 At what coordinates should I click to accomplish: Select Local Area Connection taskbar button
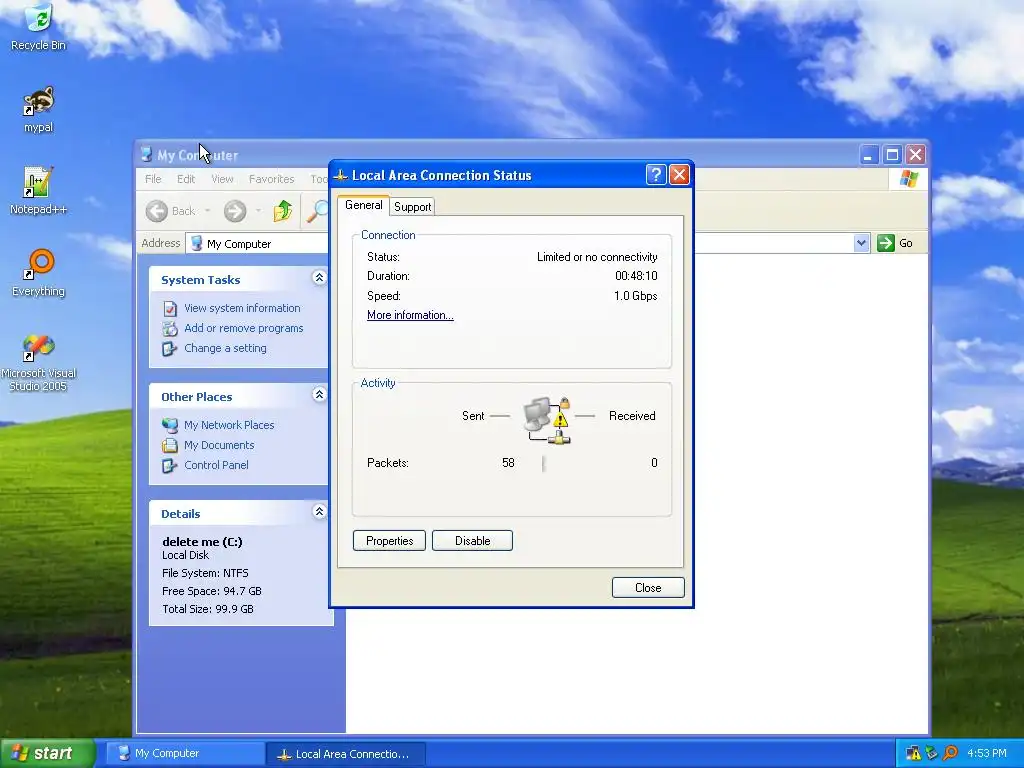tap(346, 754)
